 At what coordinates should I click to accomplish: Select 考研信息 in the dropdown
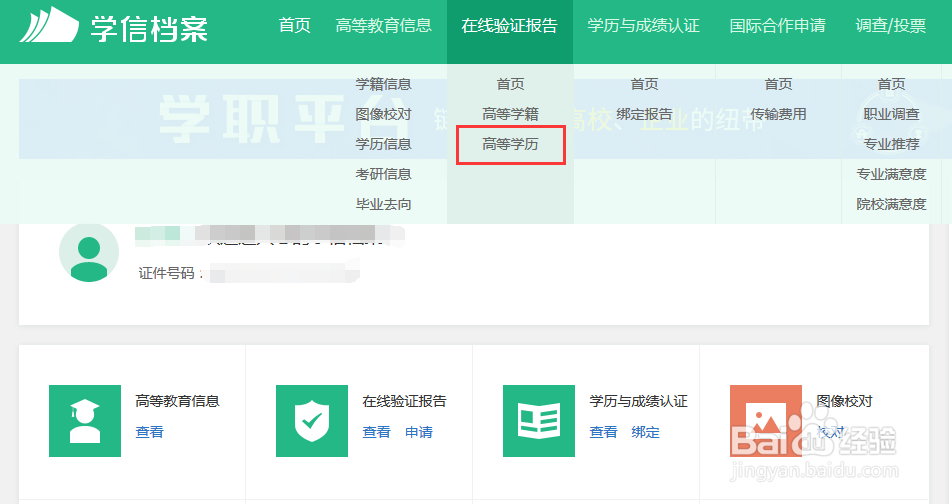tap(384, 174)
